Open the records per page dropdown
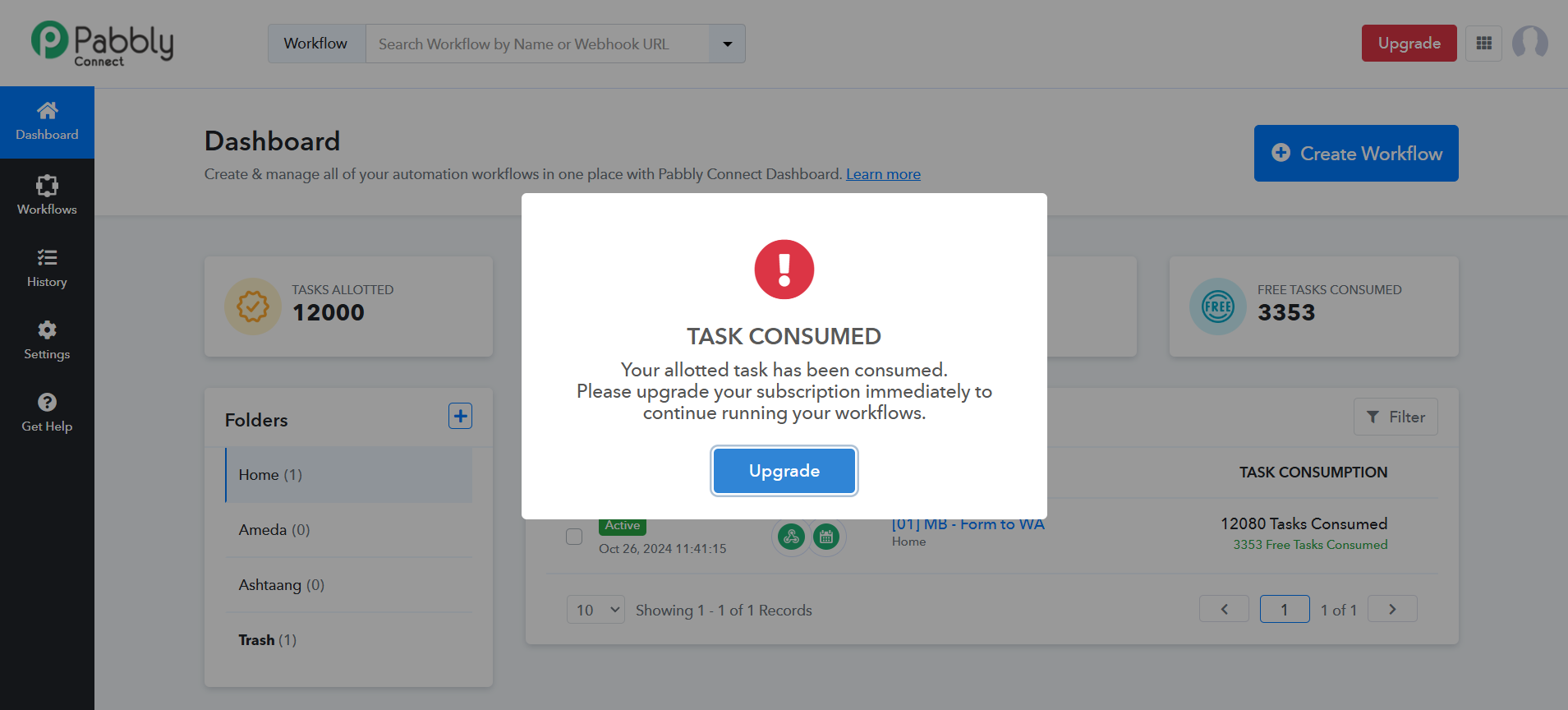1568x710 pixels. (595, 610)
